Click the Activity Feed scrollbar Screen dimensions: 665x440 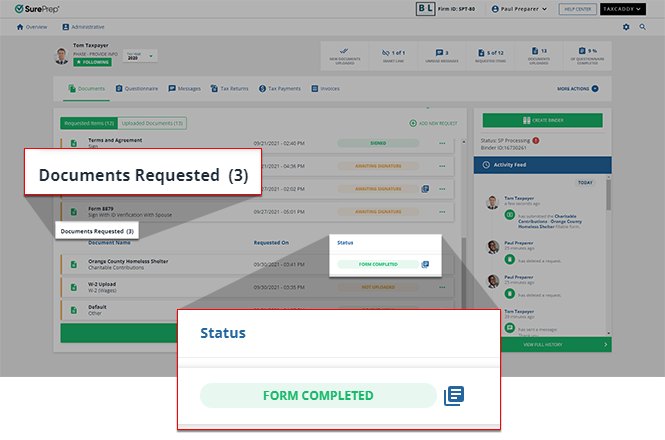pyautogui.click(x=608, y=195)
